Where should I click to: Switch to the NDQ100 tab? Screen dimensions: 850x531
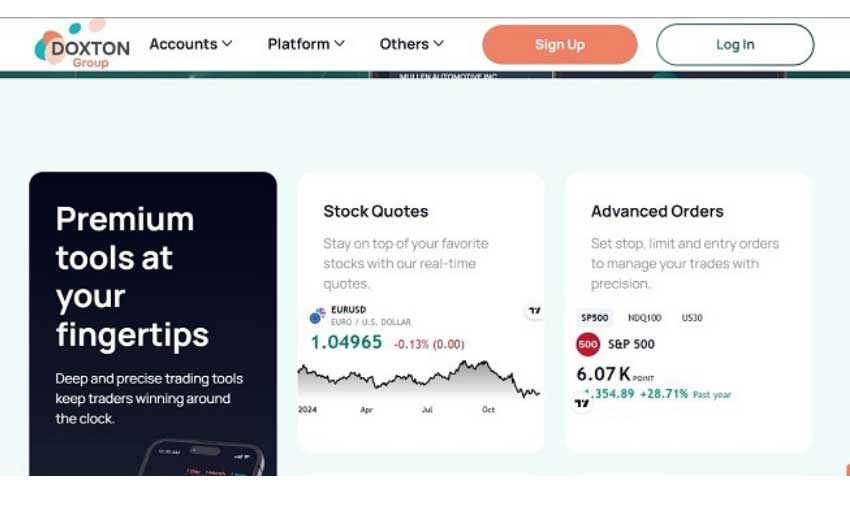pos(644,318)
